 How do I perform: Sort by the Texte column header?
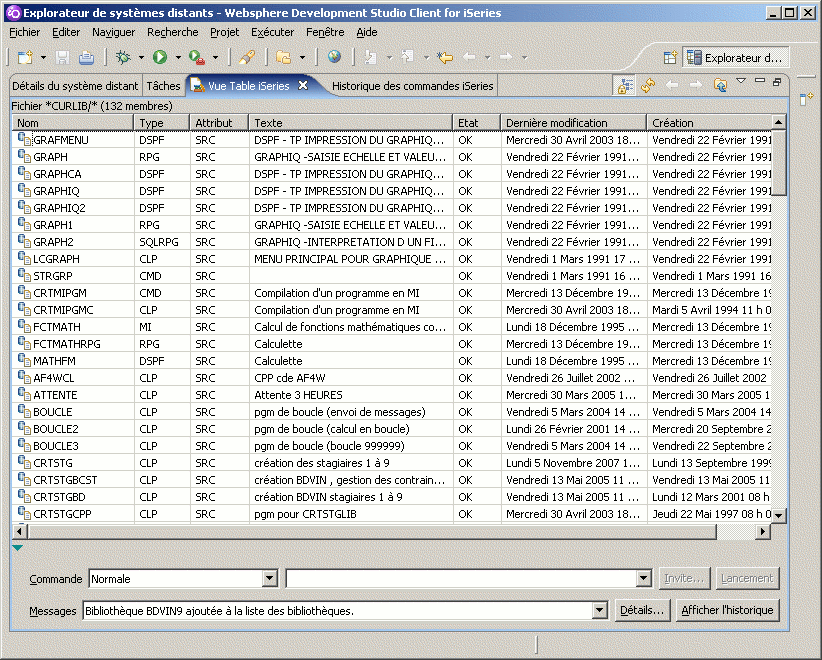tap(351, 123)
